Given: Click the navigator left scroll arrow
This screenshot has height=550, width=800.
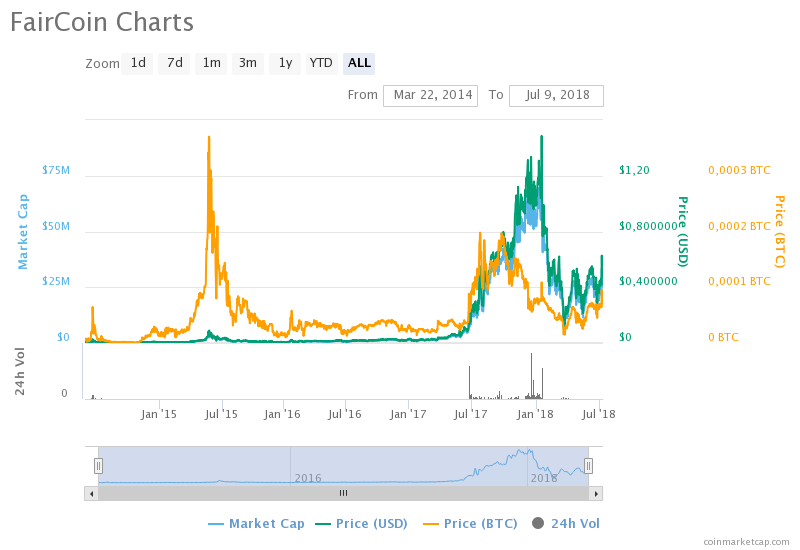Looking at the screenshot, I should pos(91,493).
